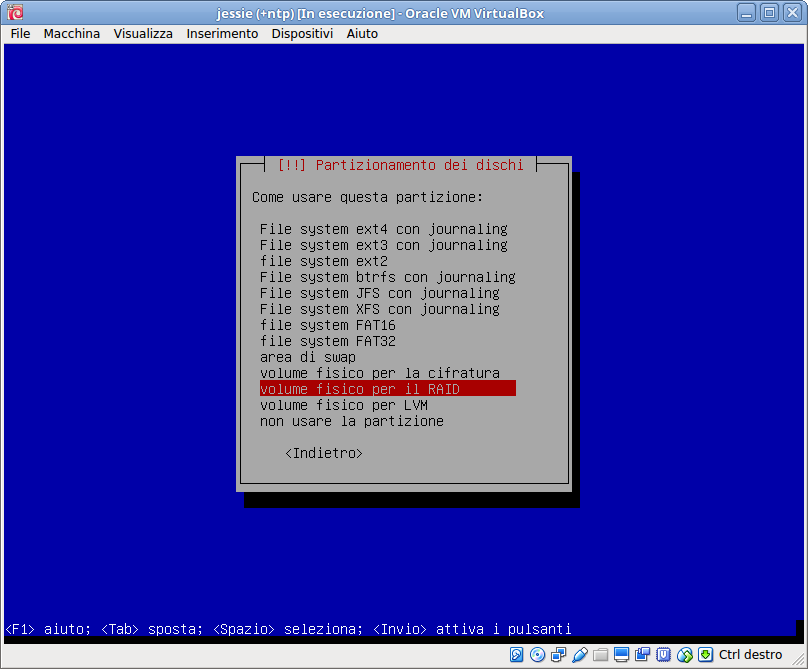Click the mouse integration status icon
Image resolution: width=808 pixels, height=669 pixels.
685,655
